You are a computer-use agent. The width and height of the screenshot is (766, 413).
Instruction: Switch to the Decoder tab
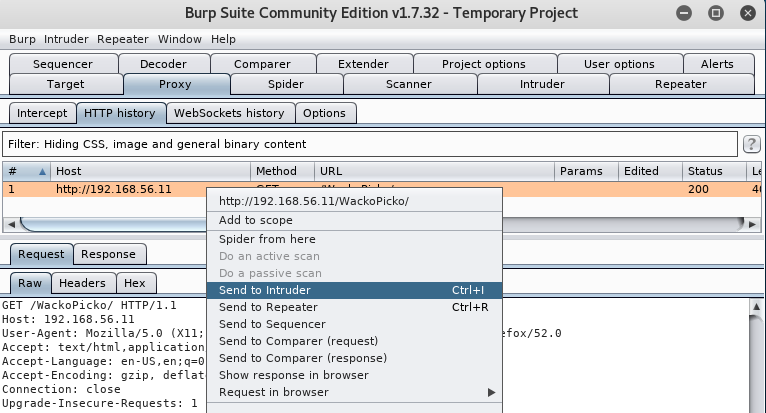[x=164, y=64]
